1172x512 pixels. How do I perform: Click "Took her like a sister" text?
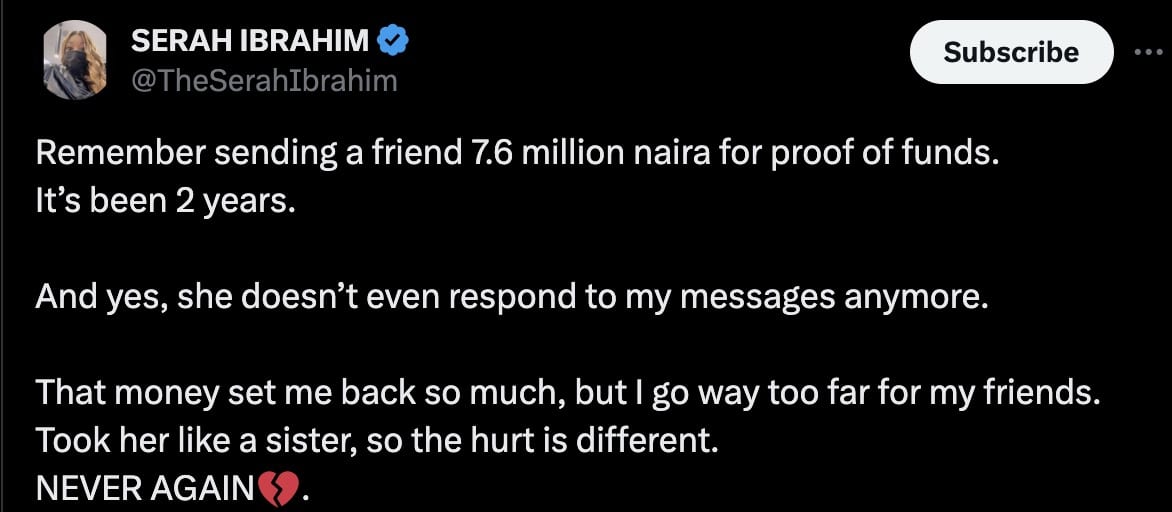pos(196,441)
